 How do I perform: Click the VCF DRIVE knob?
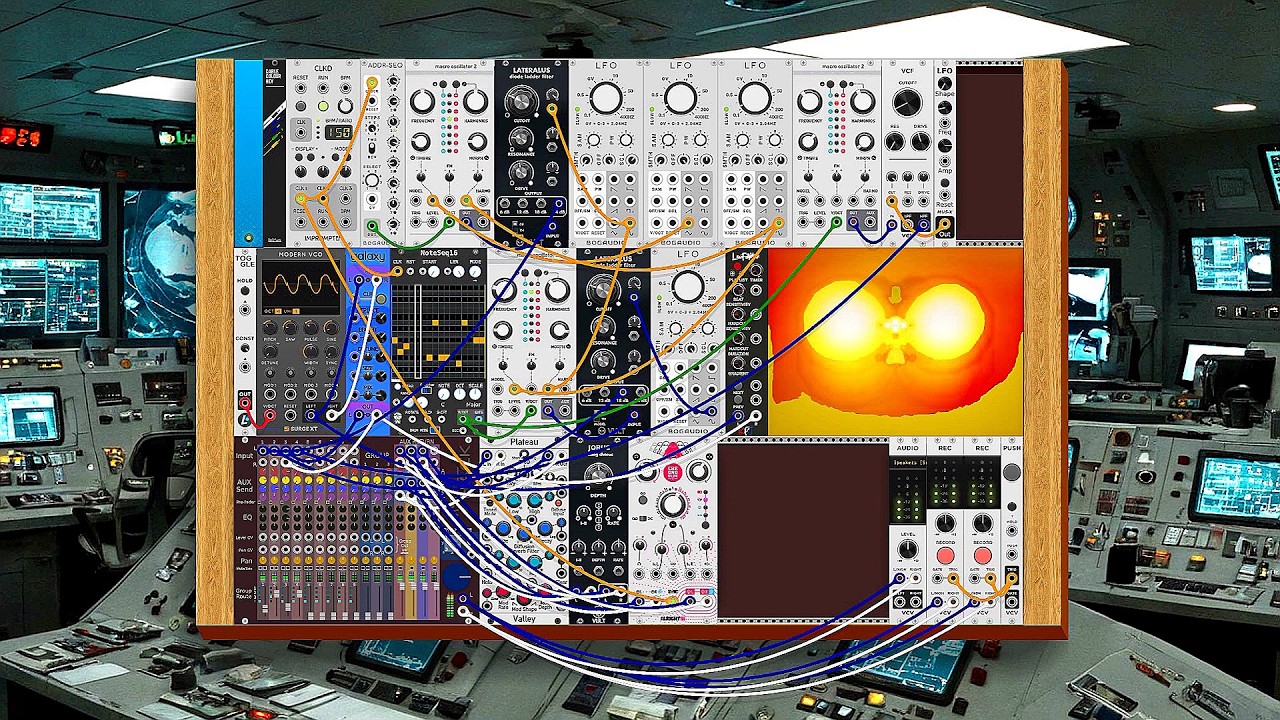921,141
